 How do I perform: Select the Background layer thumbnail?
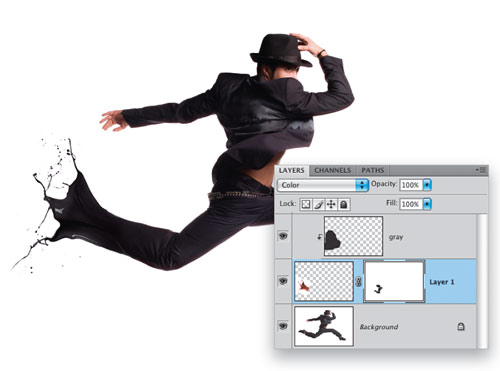pos(324,327)
